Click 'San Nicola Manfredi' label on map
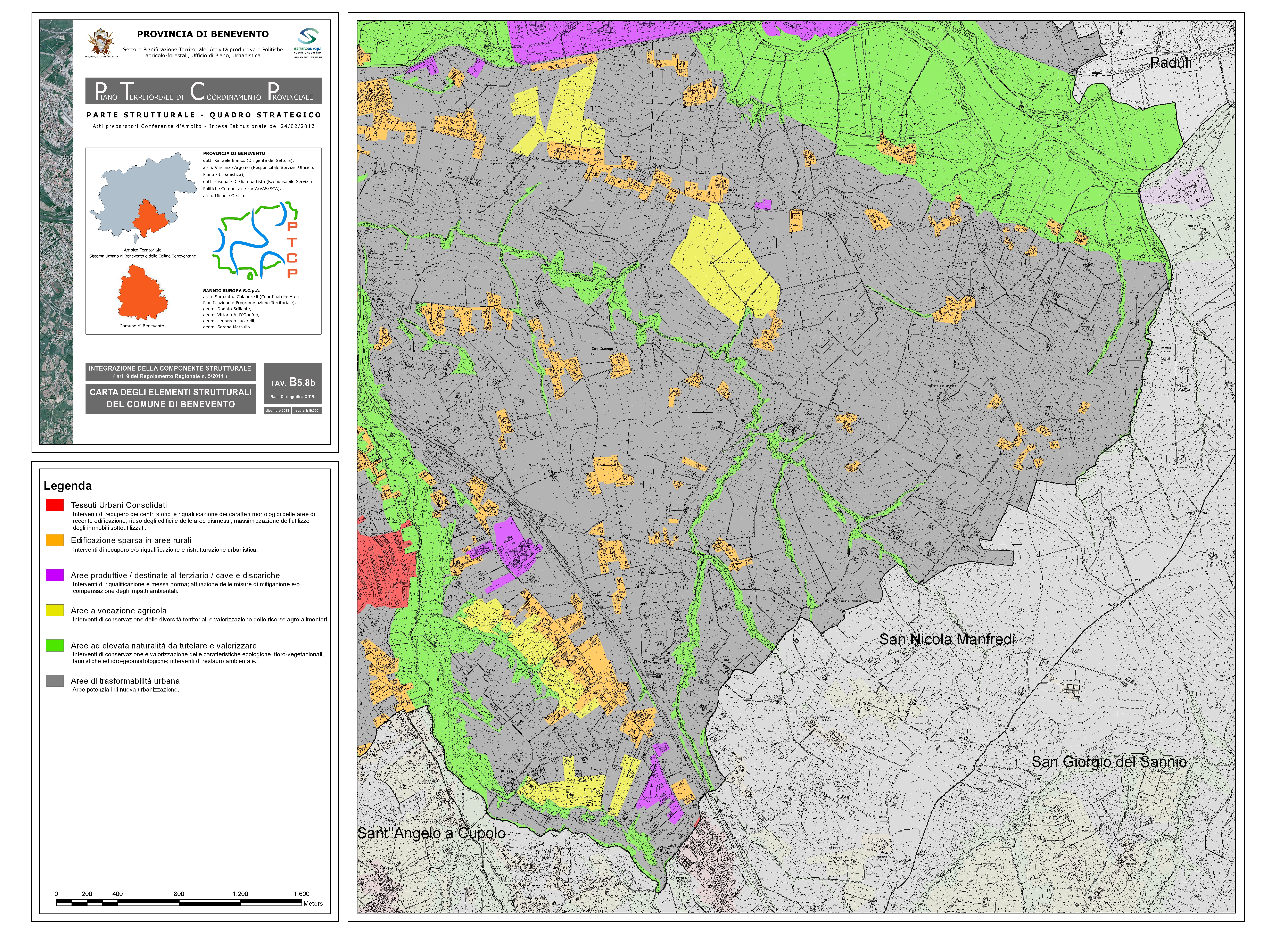Viewport: 1288px width, 935px height. coord(947,639)
